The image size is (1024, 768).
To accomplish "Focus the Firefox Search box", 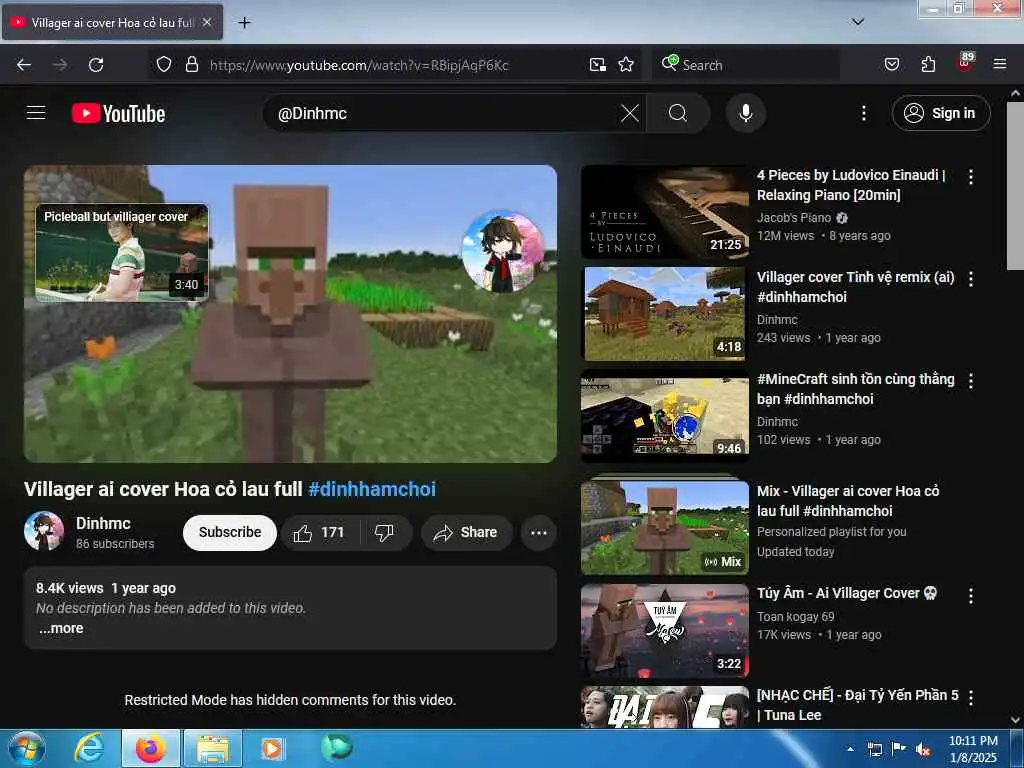I will coord(744,65).
